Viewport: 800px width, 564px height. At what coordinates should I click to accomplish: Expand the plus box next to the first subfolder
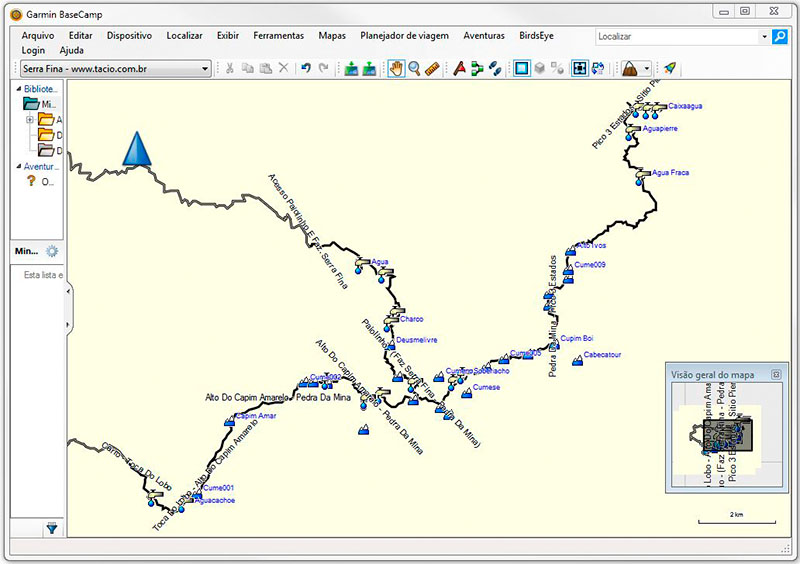point(30,120)
